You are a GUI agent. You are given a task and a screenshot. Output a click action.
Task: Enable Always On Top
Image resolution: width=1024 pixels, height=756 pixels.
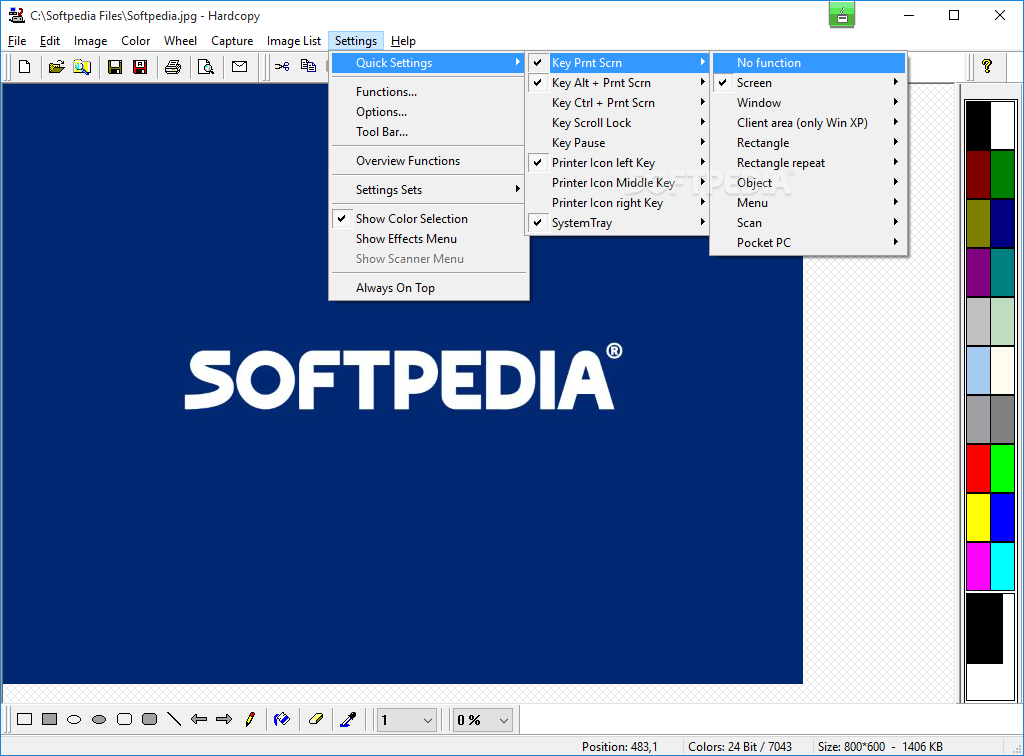point(428,288)
